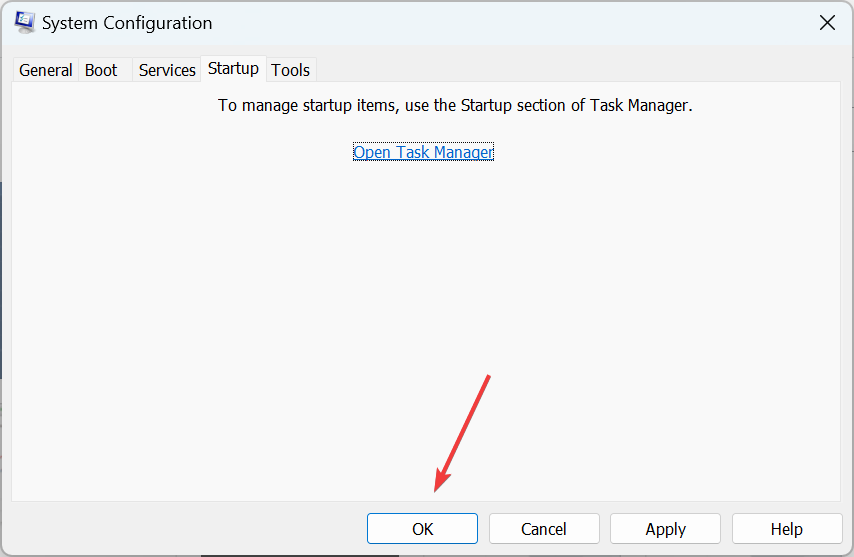Click the System Configuration title text

coord(127,23)
